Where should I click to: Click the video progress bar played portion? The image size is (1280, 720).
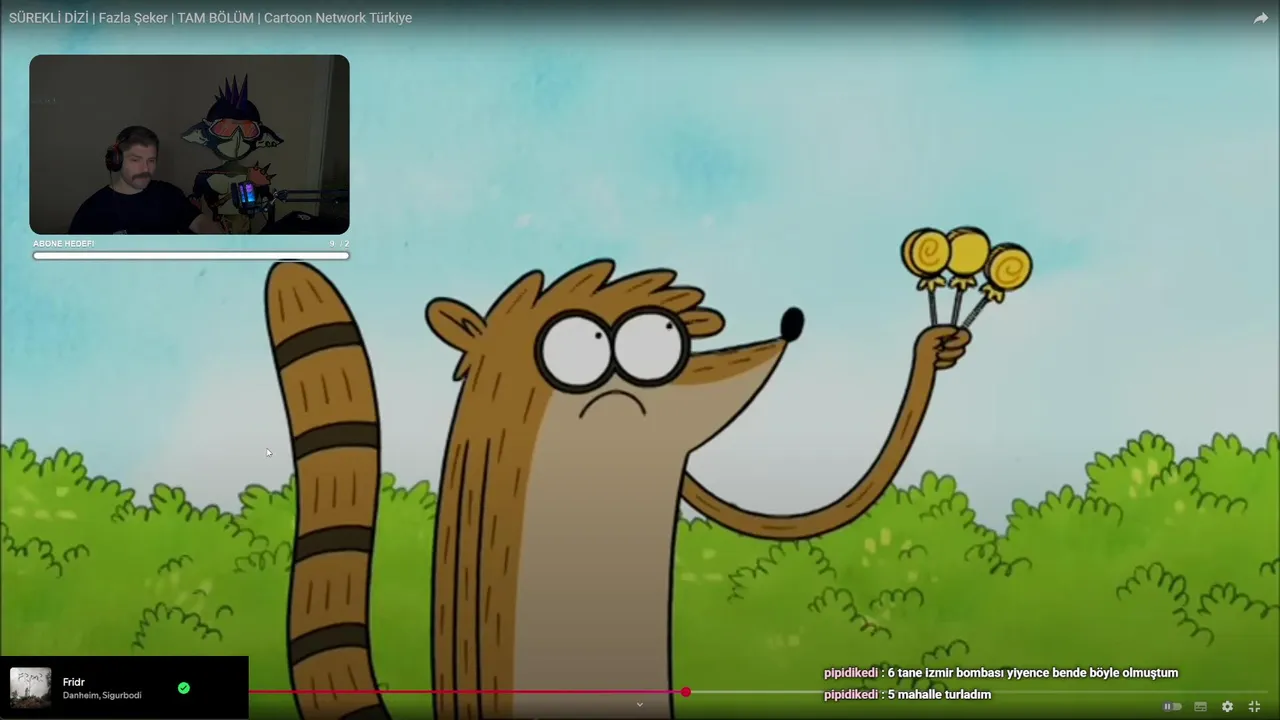(x=467, y=692)
